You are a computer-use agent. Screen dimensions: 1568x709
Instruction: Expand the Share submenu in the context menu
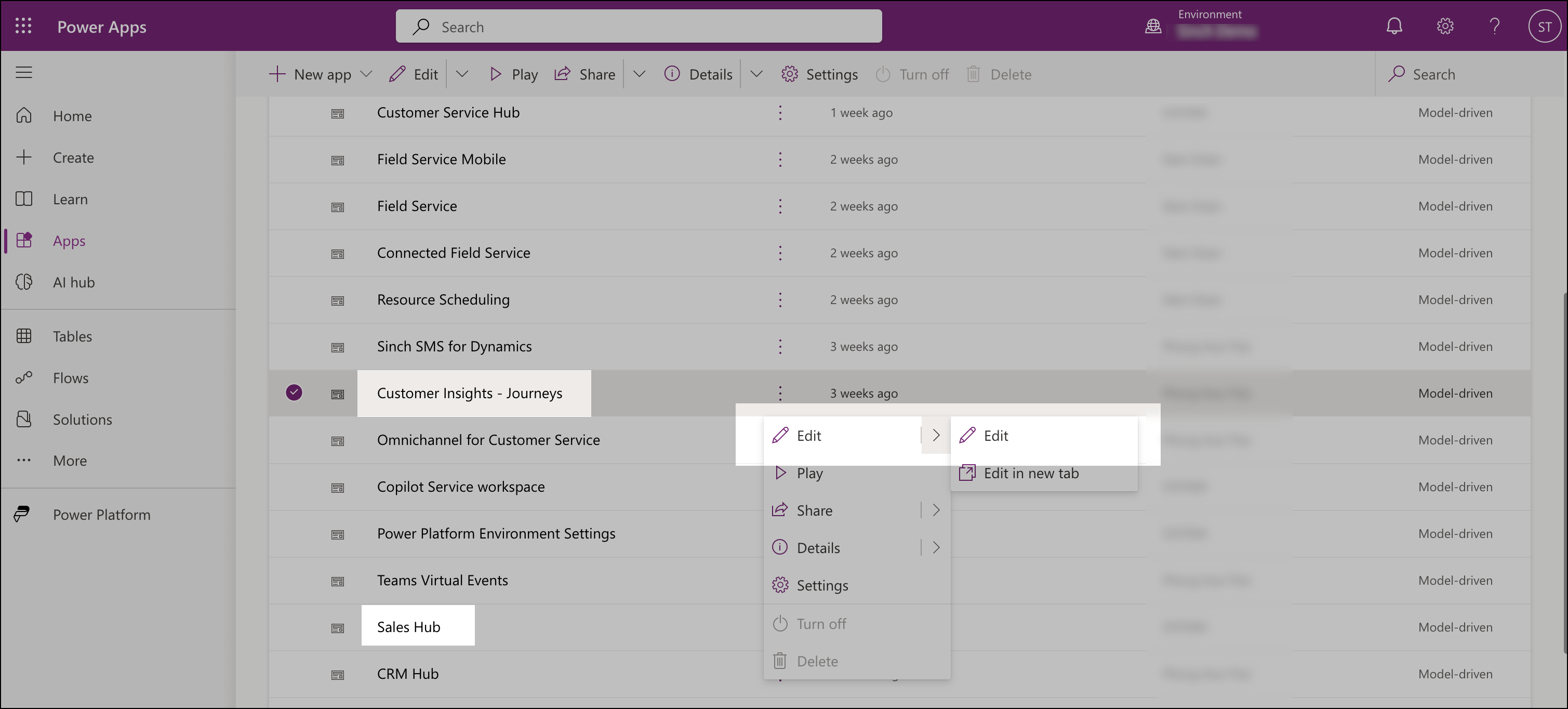coord(936,510)
